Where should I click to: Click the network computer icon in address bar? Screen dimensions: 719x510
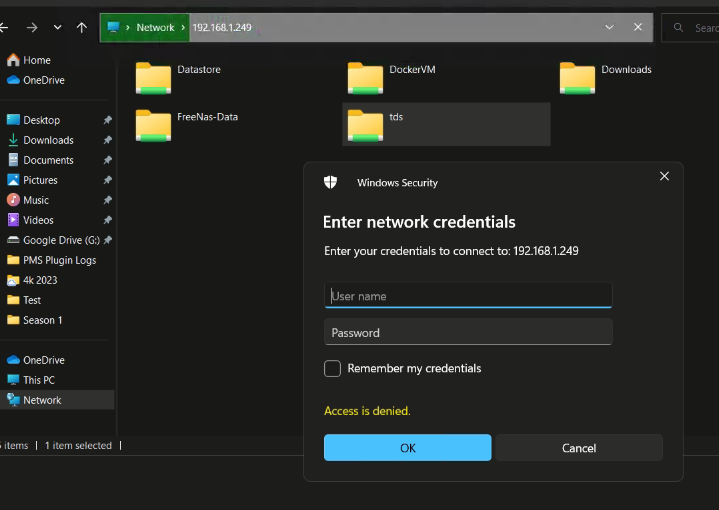click(114, 28)
